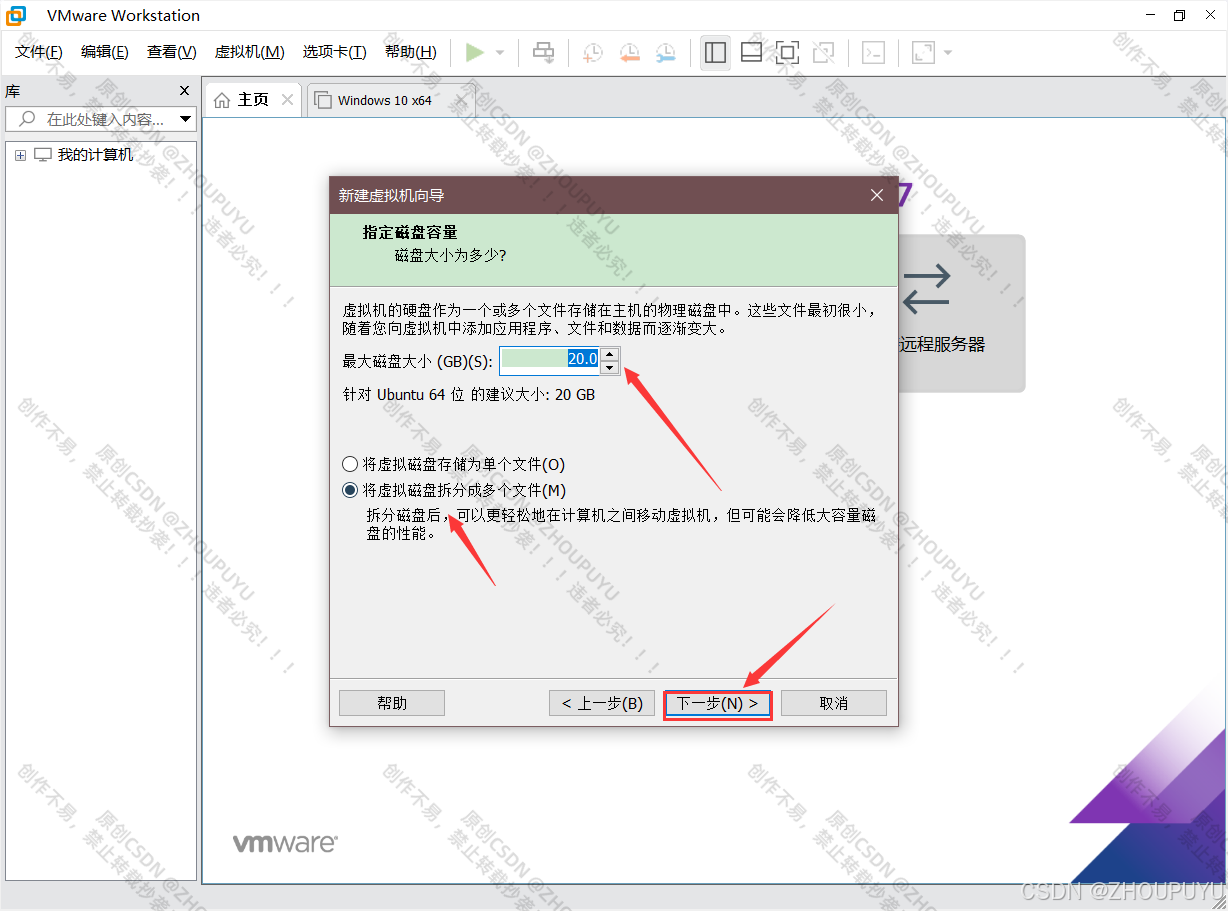Click the 取消 button

[x=834, y=703]
